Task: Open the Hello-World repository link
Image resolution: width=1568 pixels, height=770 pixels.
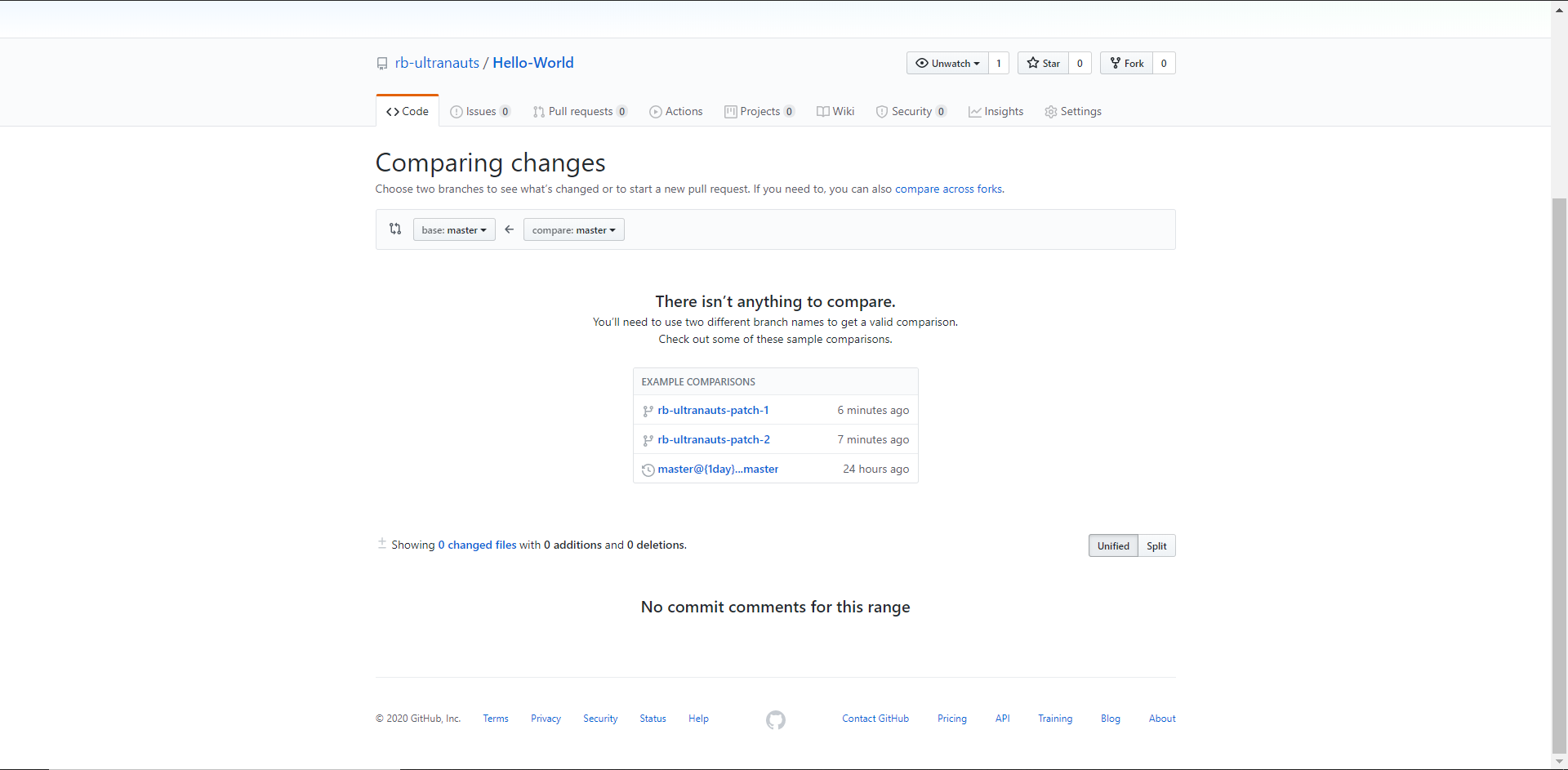Action: 533,63
